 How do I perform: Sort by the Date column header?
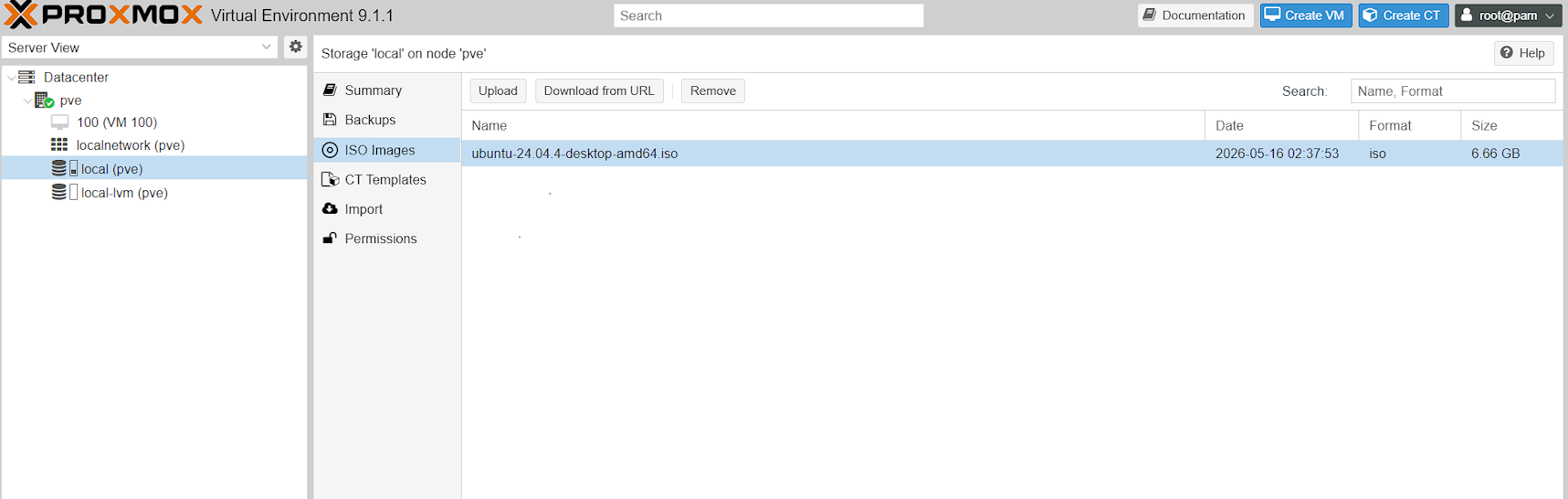coord(1281,125)
